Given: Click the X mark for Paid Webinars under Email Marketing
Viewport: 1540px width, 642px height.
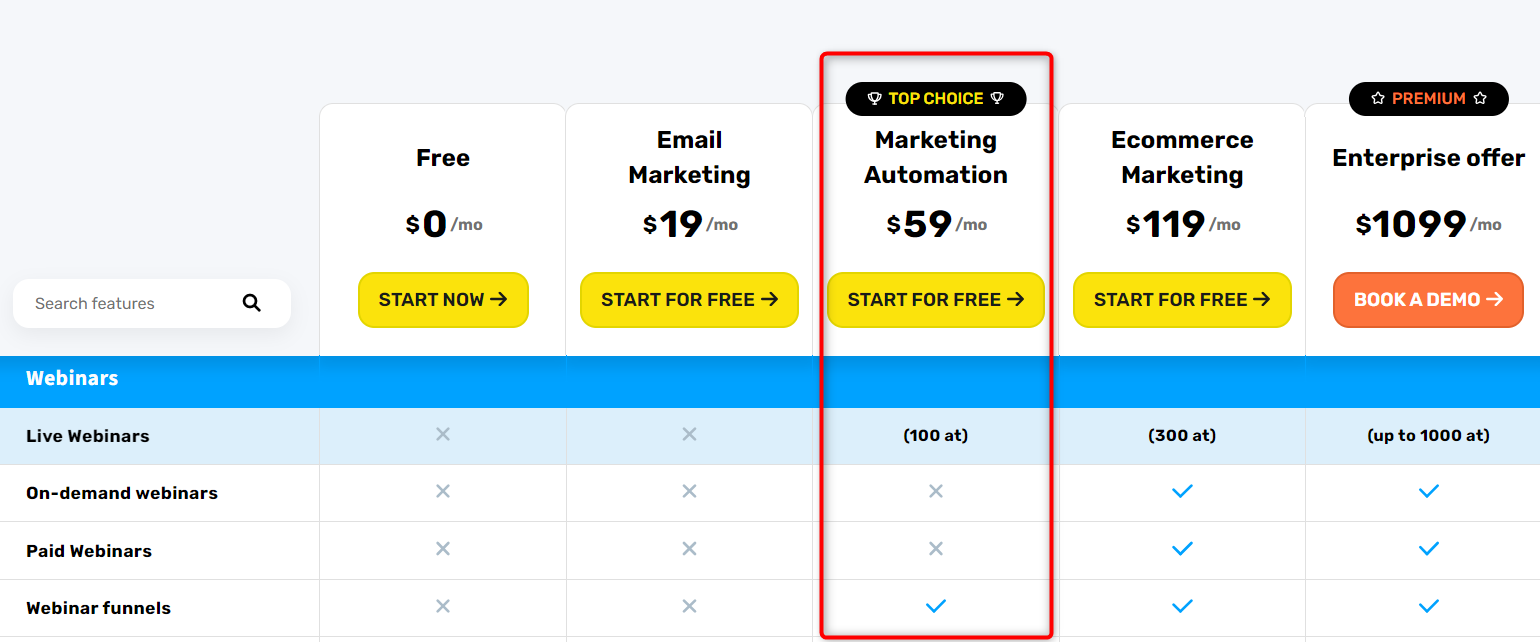Looking at the screenshot, I should pyautogui.click(x=689, y=549).
